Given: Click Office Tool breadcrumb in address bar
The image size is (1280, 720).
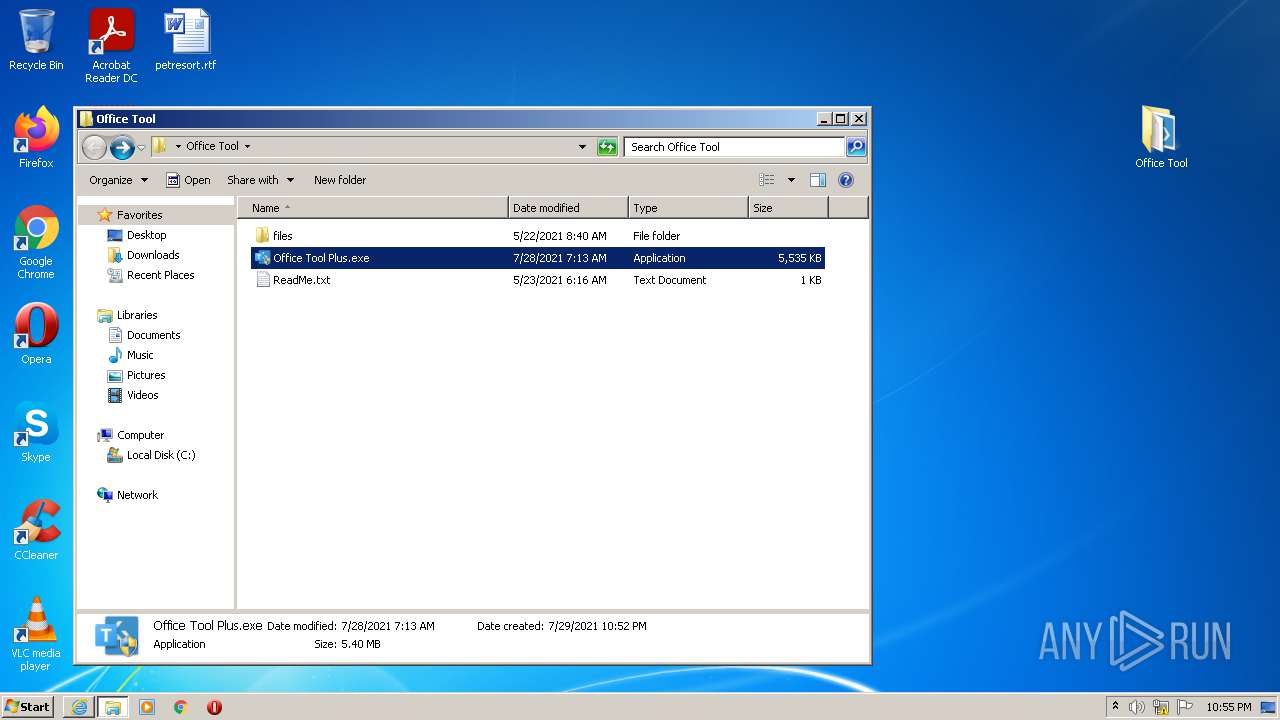Looking at the screenshot, I should 213,146.
